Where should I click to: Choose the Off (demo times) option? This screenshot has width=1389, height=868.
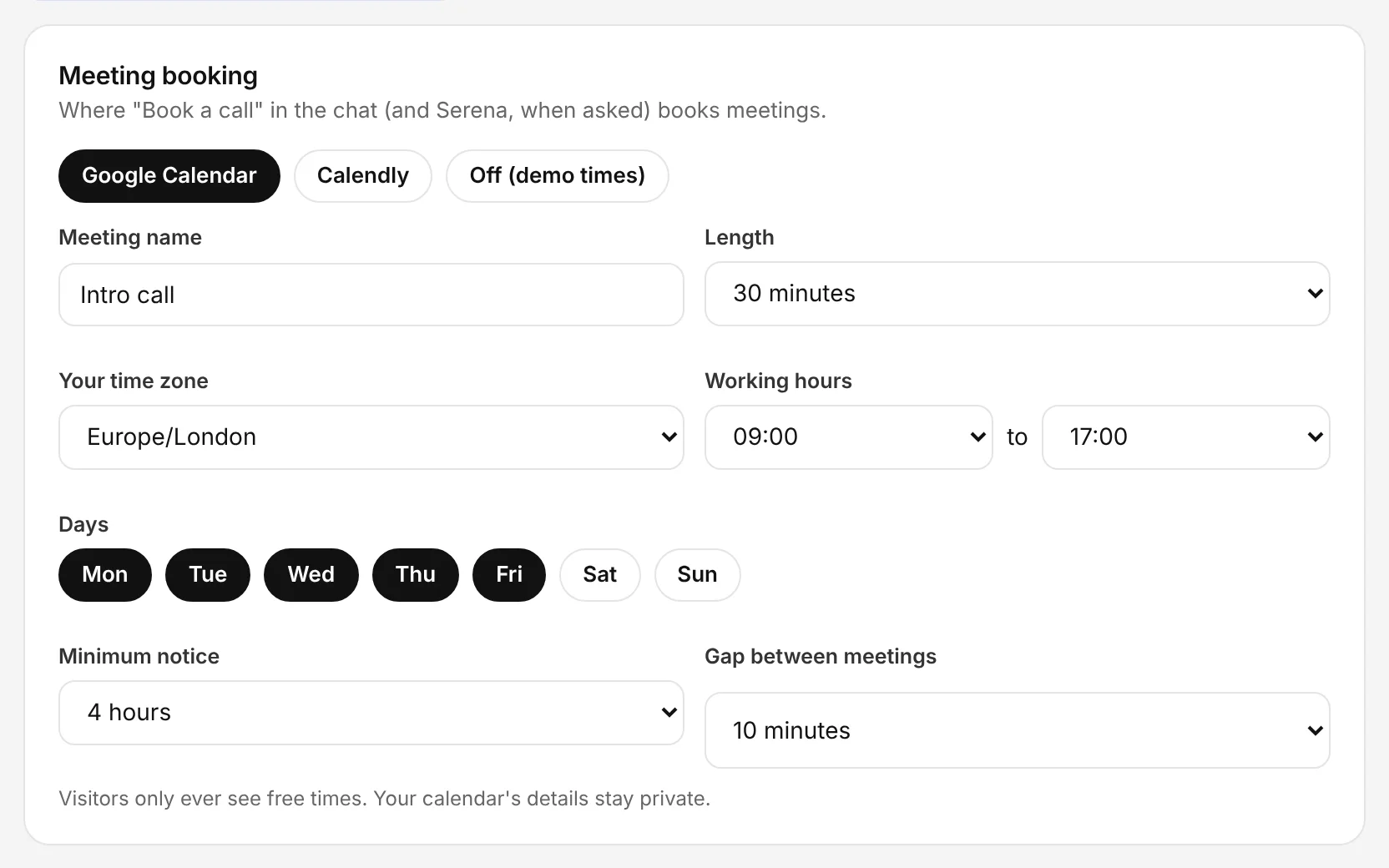(x=558, y=176)
